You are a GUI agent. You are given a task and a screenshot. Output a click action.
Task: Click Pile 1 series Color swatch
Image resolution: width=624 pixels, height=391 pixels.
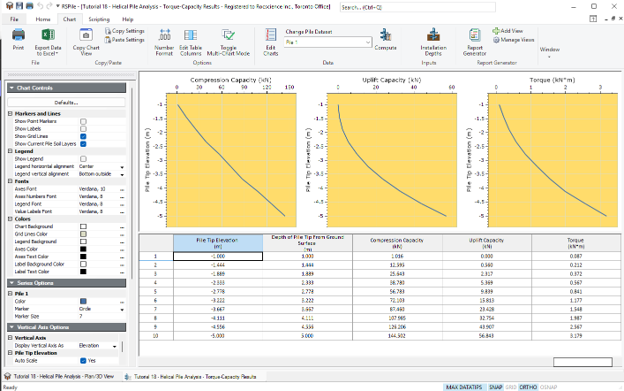(83, 302)
